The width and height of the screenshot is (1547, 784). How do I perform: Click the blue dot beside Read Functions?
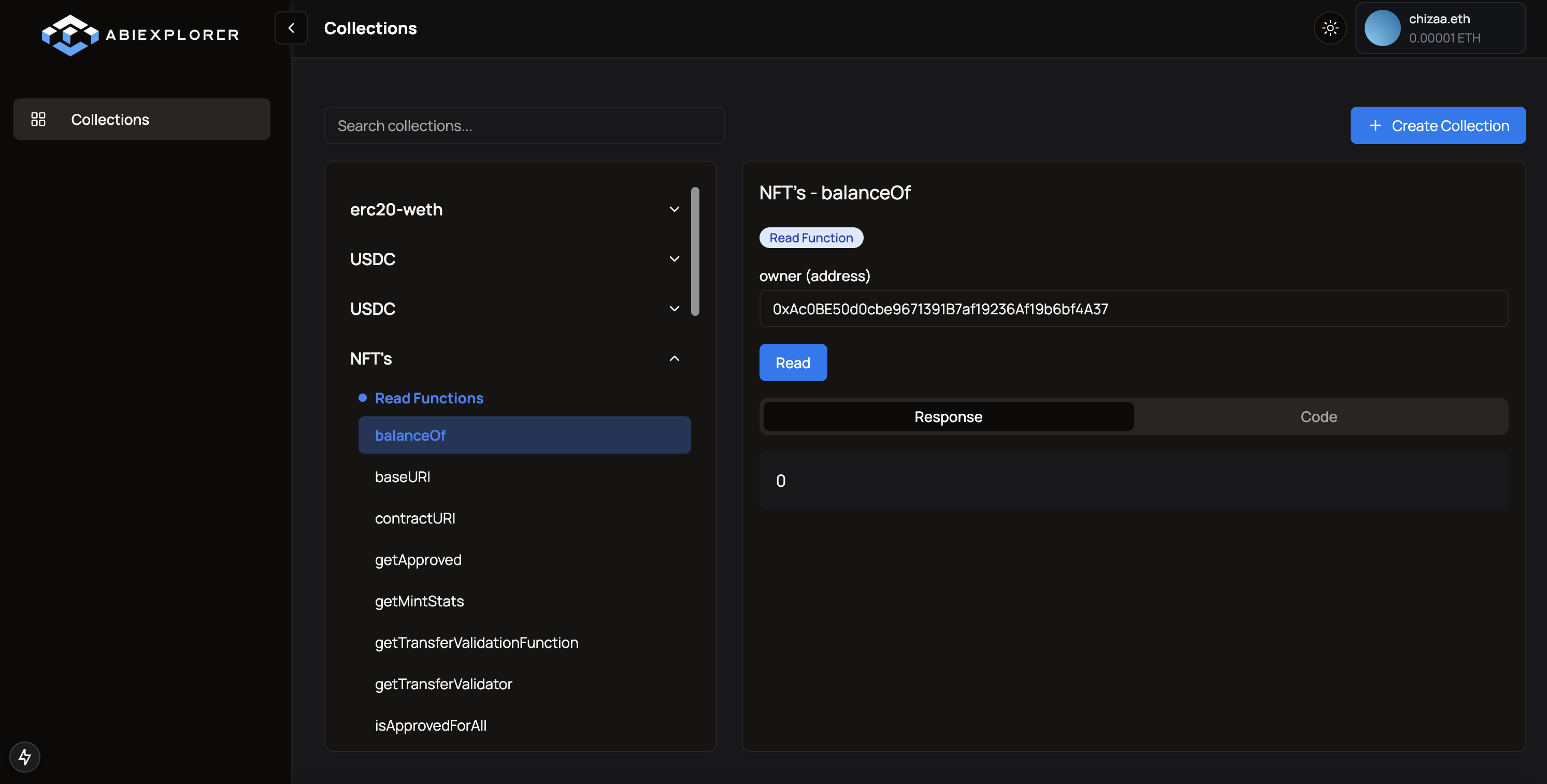tap(363, 398)
